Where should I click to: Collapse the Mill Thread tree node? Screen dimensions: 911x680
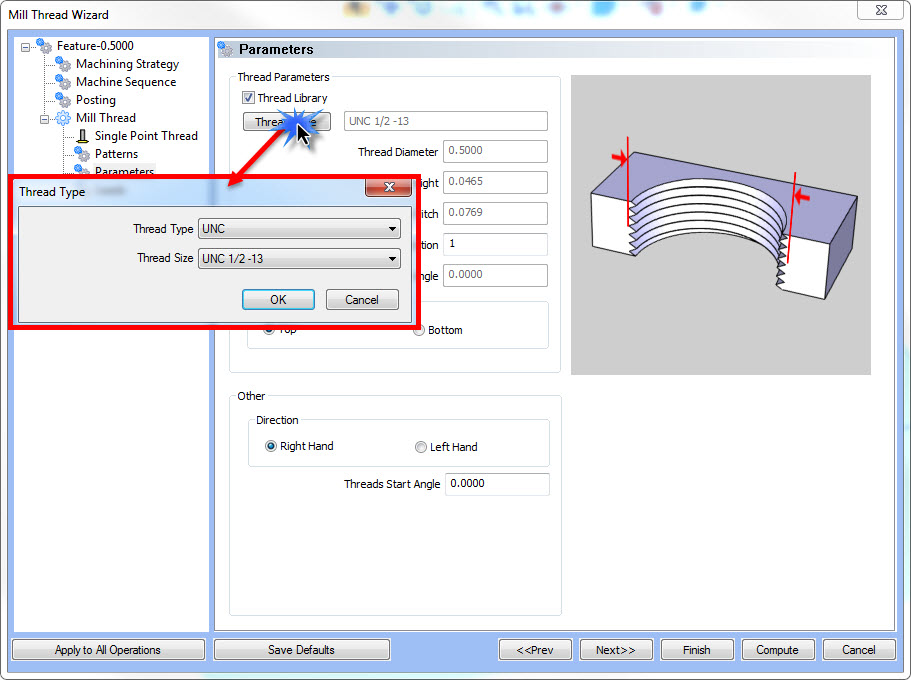pyautogui.click(x=44, y=119)
